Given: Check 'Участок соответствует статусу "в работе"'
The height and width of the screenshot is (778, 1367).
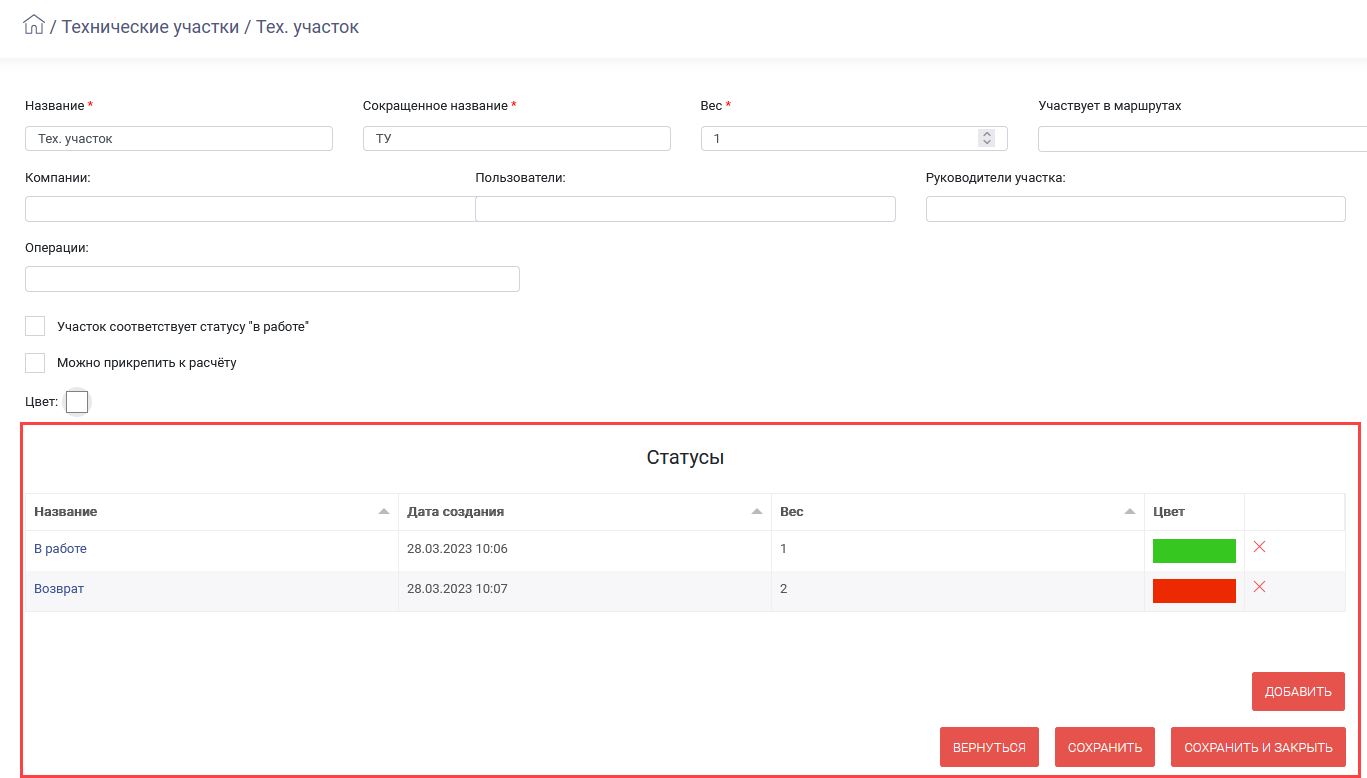Looking at the screenshot, I should (35, 326).
